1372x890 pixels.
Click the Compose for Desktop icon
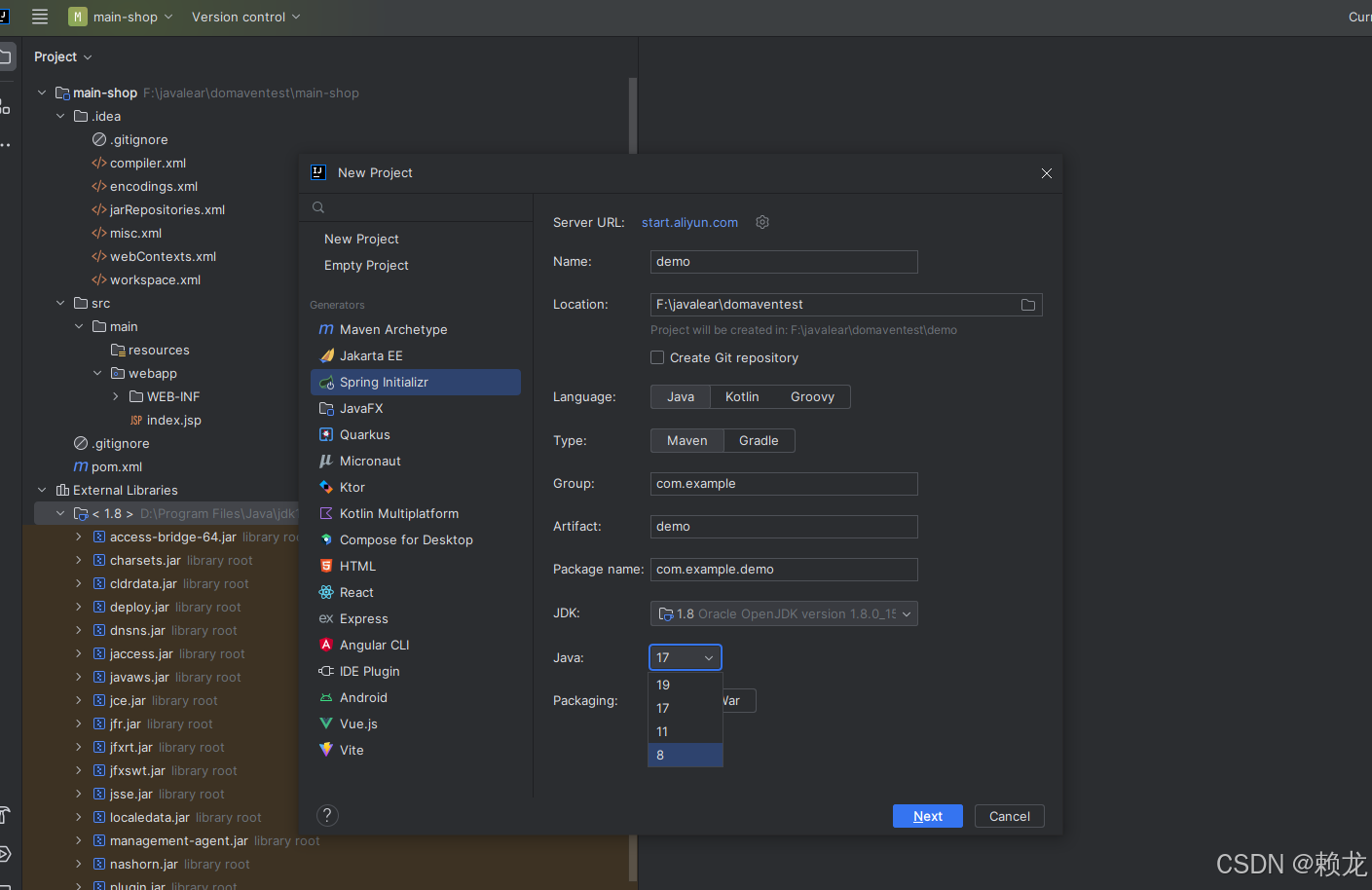click(326, 540)
